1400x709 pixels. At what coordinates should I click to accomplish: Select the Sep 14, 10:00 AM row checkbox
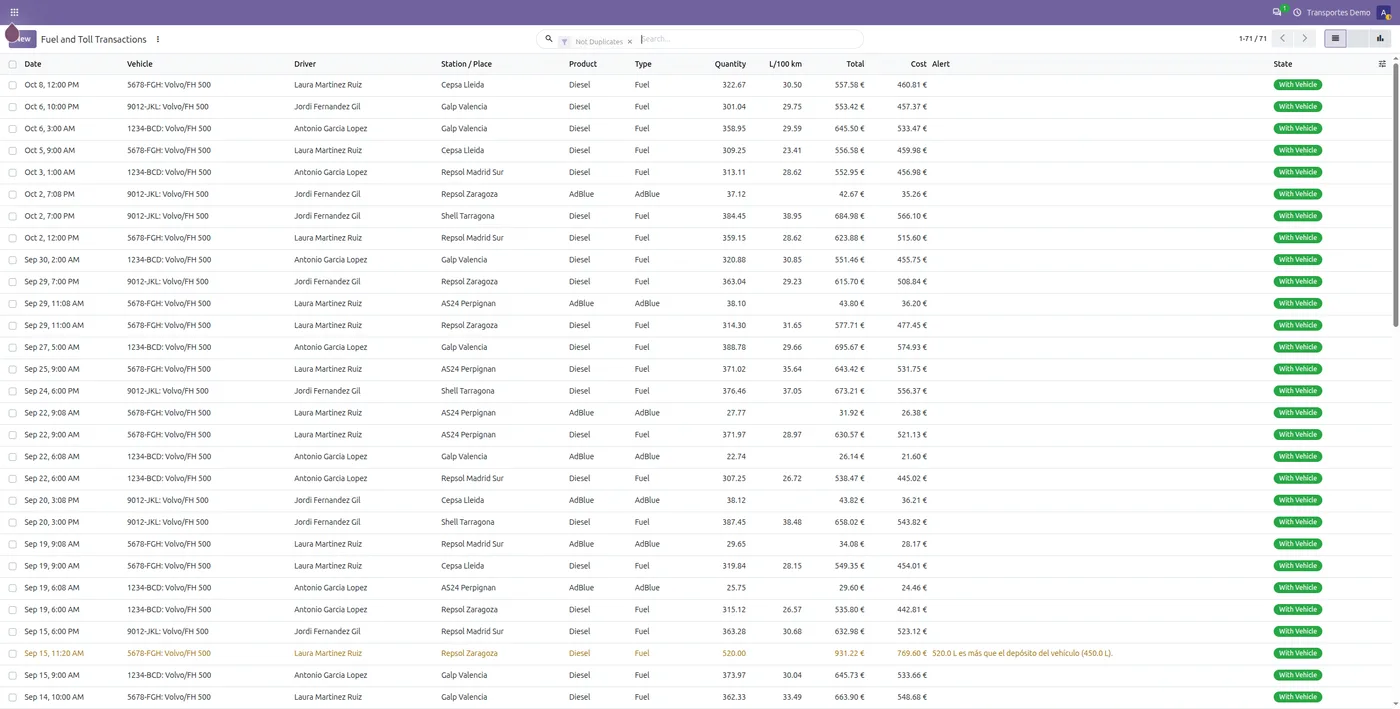pos(13,697)
